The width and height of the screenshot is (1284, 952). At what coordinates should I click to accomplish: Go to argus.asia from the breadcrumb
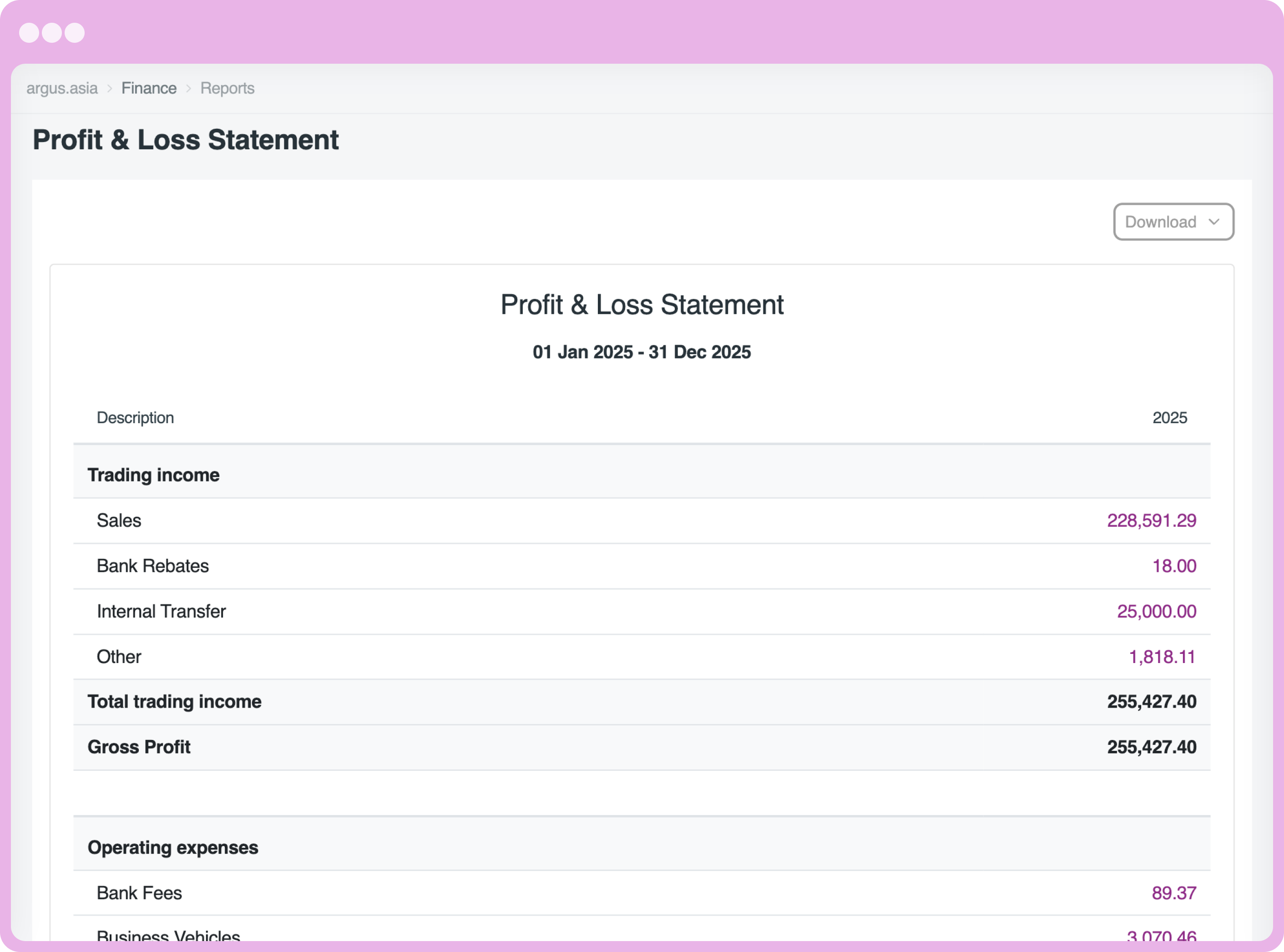61,87
